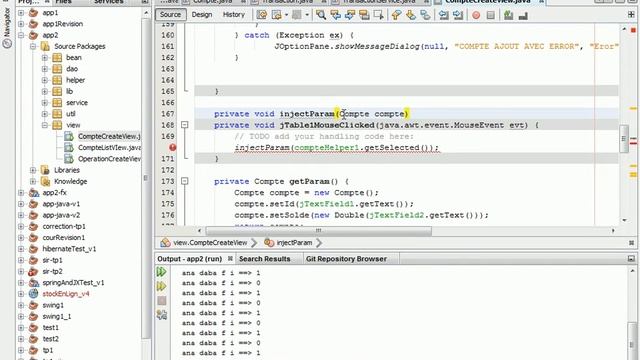Select the stockEnLign_v4 project
The width and height of the screenshot is (640, 360).
pyautogui.click(x=66, y=293)
